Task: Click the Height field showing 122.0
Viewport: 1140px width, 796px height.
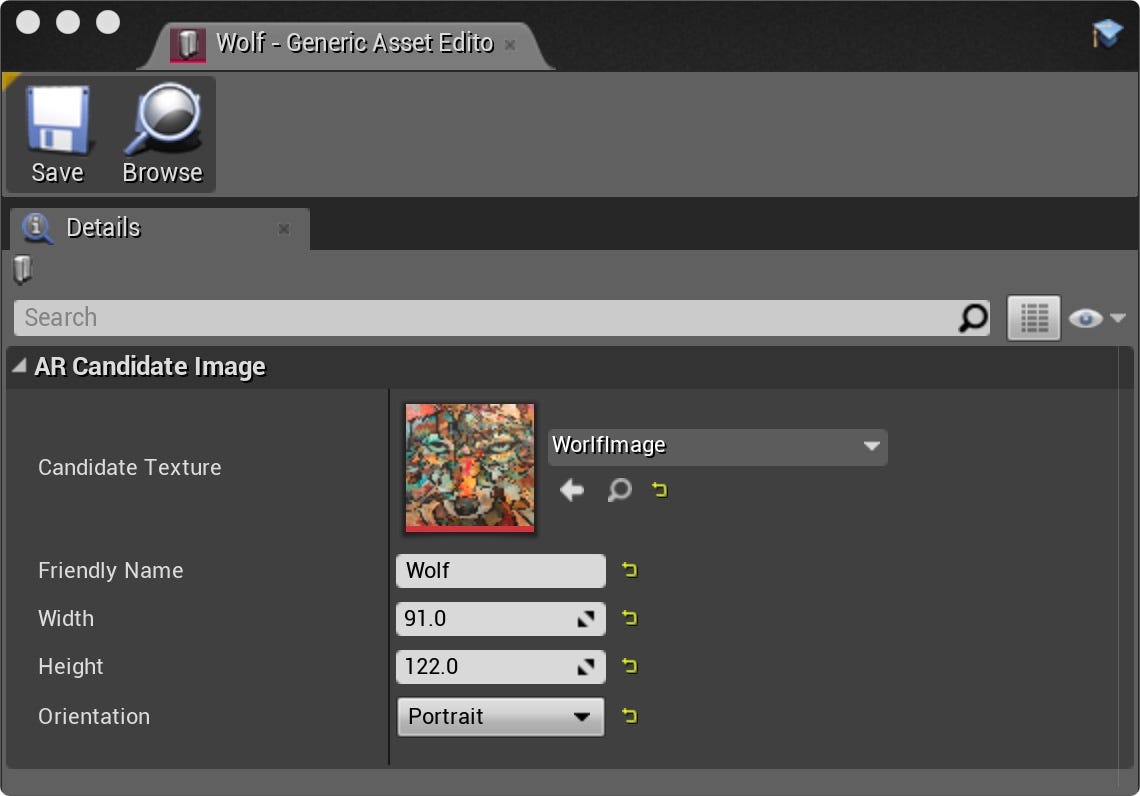Action: (500, 667)
